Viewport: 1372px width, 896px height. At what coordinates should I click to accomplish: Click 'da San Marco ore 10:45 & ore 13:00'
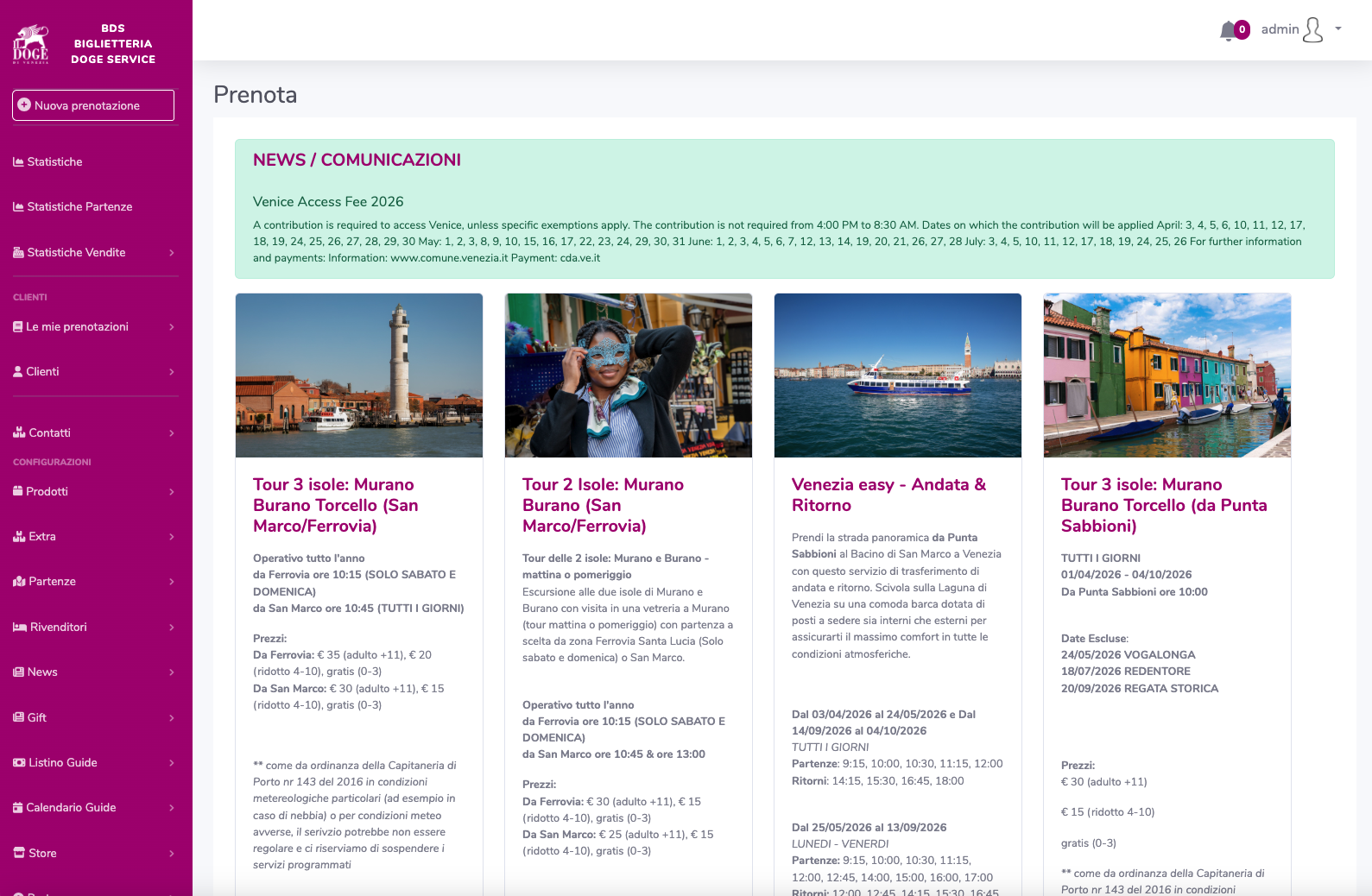point(614,754)
